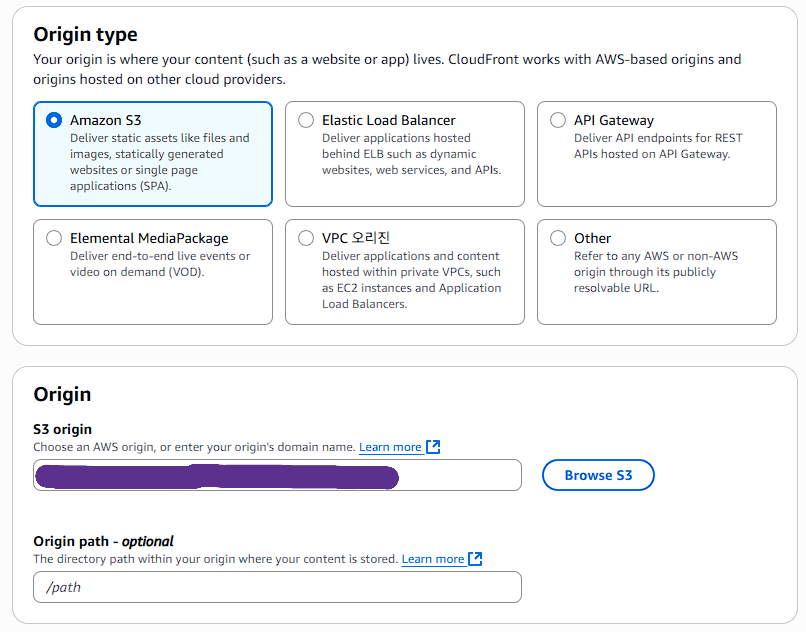This screenshot has width=806, height=632.
Task: Click into the Origin path /path field
Action: (277, 587)
